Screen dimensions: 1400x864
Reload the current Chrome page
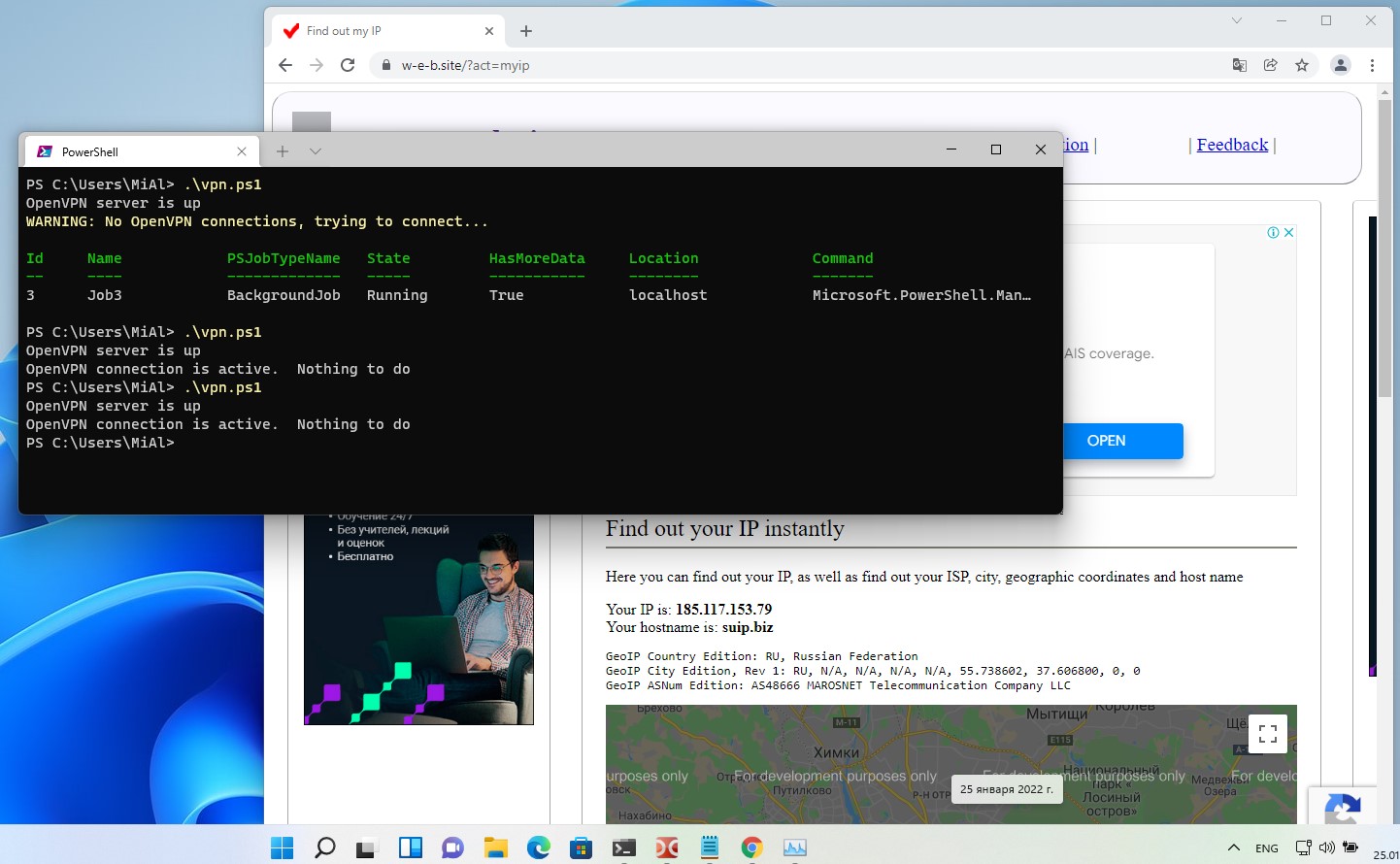click(348, 65)
